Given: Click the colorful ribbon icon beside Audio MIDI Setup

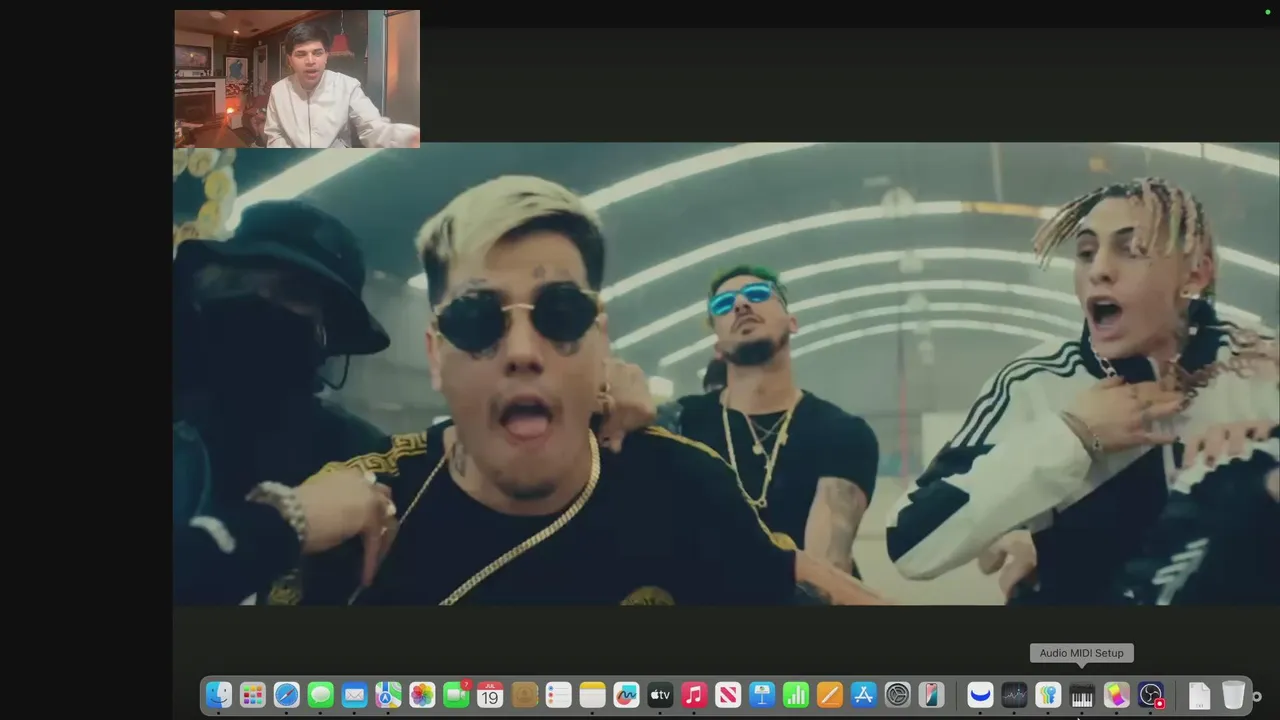Looking at the screenshot, I should (x=1116, y=695).
